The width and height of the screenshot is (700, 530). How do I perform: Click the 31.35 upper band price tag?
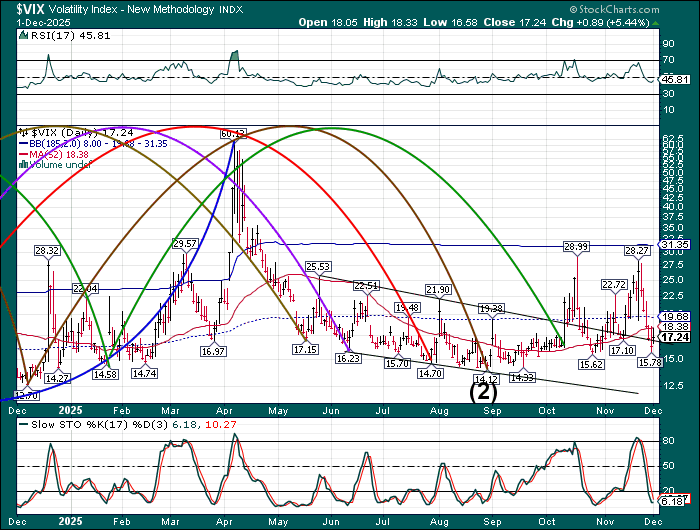coord(676,244)
